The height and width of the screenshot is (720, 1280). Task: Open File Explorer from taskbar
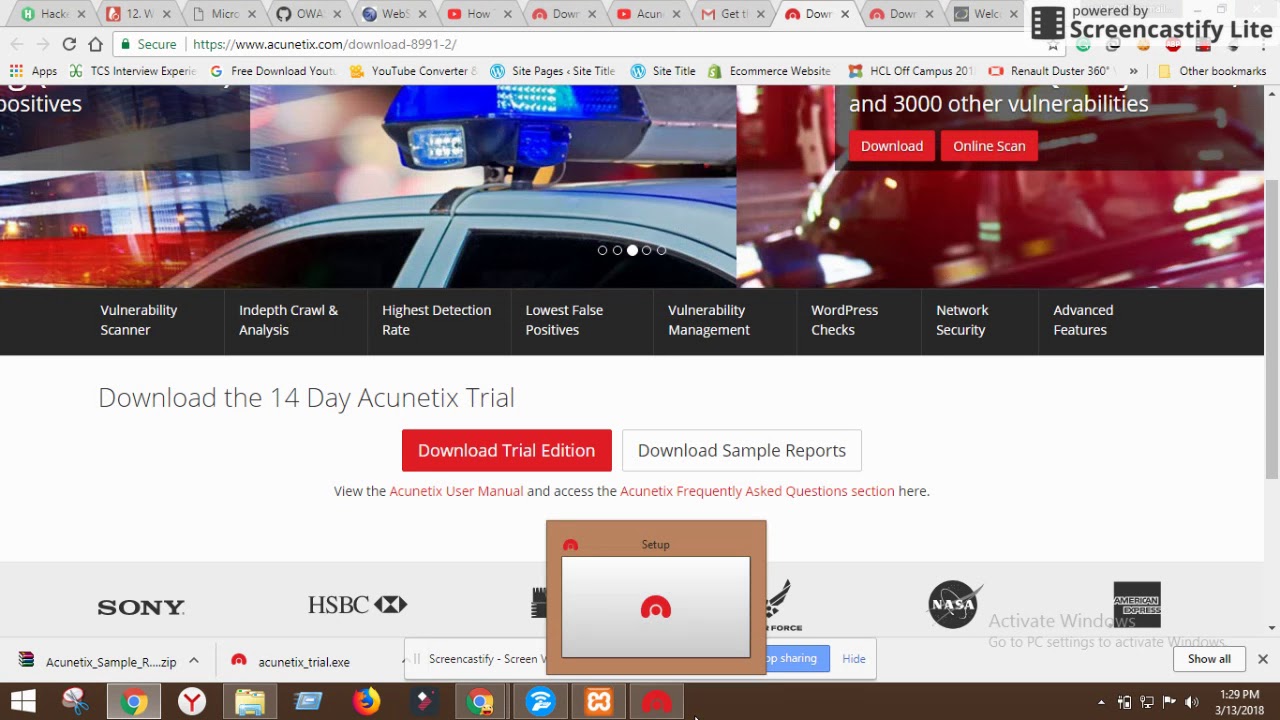click(x=250, y=702)
